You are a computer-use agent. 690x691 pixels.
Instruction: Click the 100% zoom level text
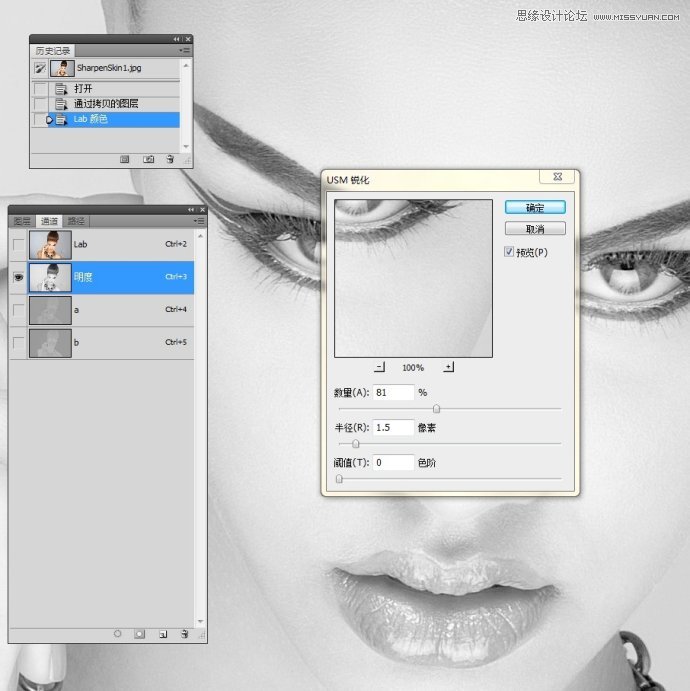click(x=413, y=368)
